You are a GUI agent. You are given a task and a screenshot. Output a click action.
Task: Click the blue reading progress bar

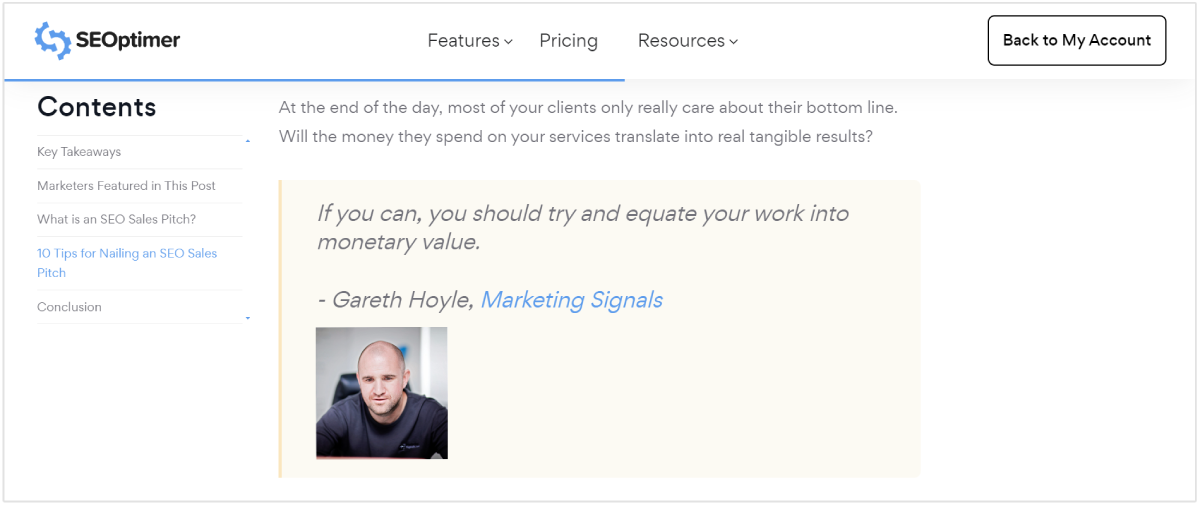[x=314, y=79]
